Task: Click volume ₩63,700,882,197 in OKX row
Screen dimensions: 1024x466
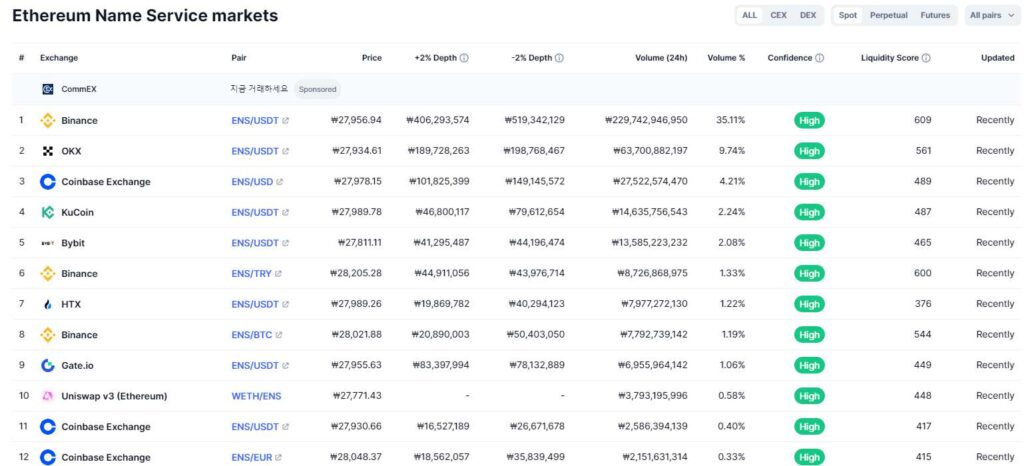Action: tap(650, 151)
